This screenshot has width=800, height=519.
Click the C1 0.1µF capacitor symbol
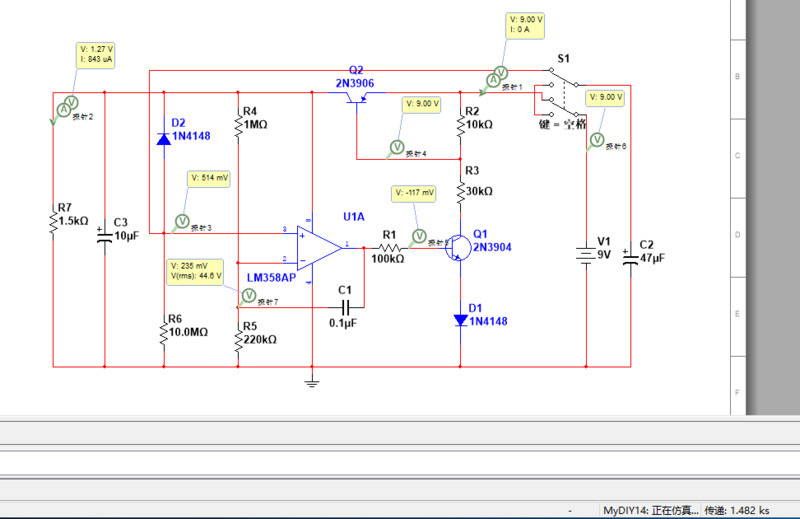(x=345, y=307)
